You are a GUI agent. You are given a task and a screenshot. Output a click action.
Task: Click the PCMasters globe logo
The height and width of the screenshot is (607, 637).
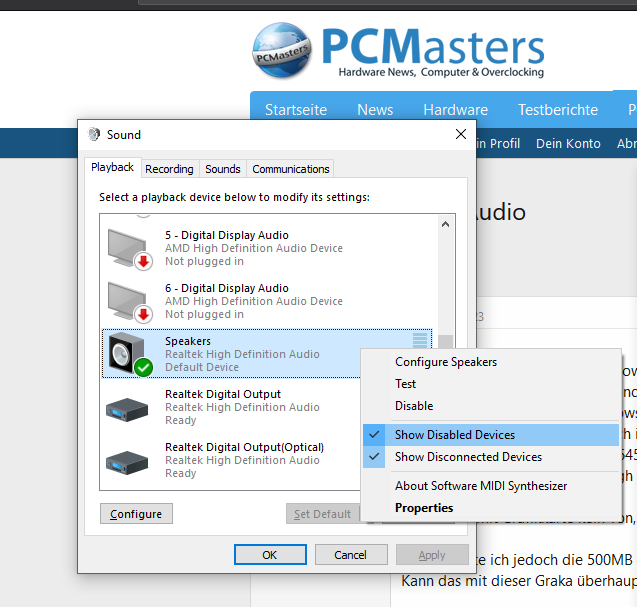point(282,50)
